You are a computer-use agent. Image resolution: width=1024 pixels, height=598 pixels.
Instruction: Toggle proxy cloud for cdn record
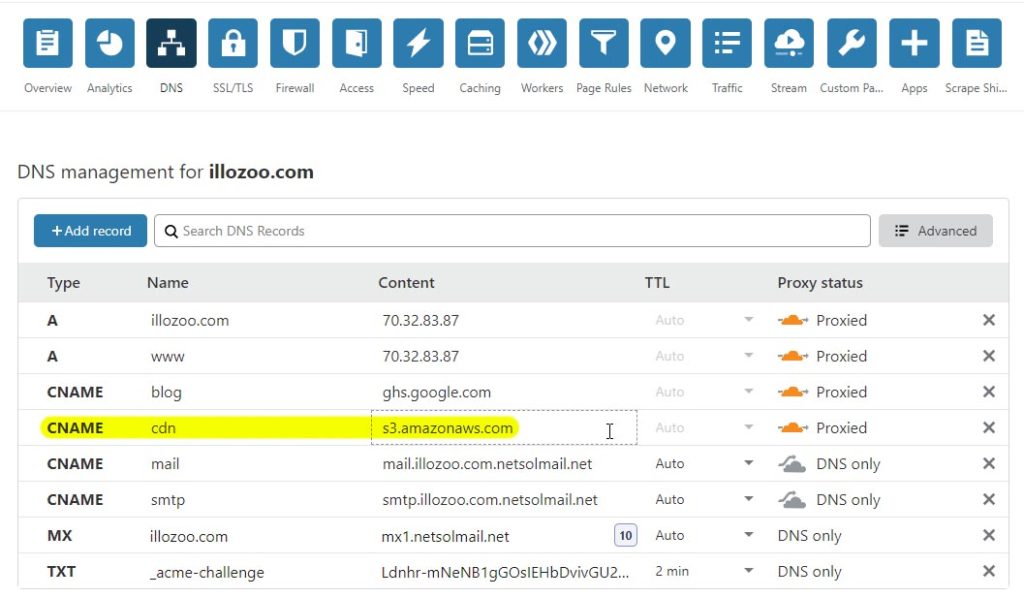(793, 428)
